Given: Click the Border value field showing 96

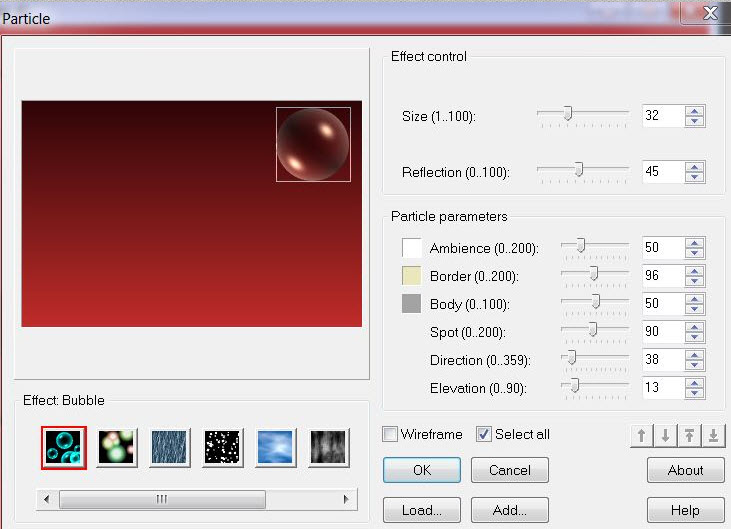Looking at the screenshot, I should 663,275.
